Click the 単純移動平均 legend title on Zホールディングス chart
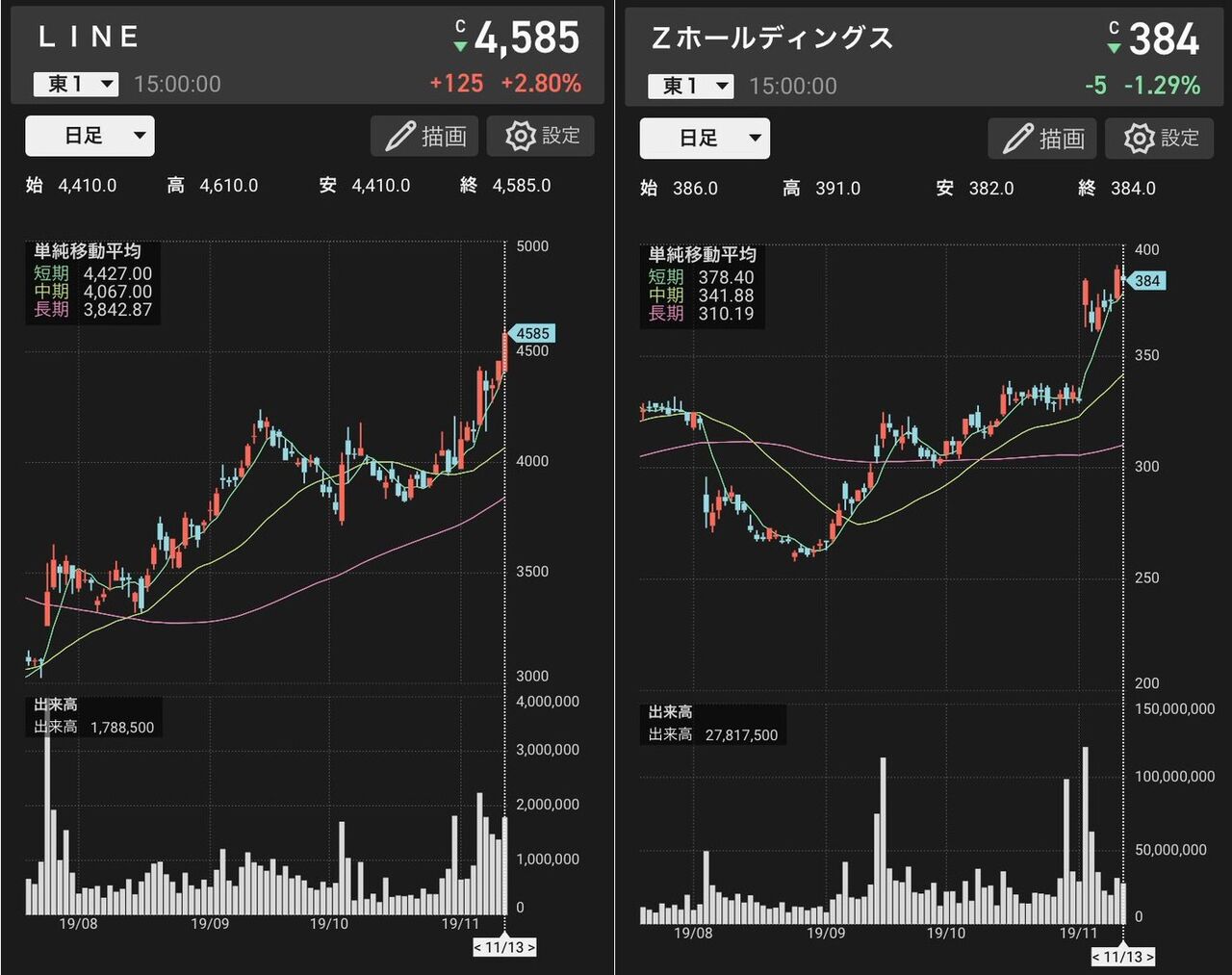This screenshot has height=975, width=1232. tap(703, 255)
